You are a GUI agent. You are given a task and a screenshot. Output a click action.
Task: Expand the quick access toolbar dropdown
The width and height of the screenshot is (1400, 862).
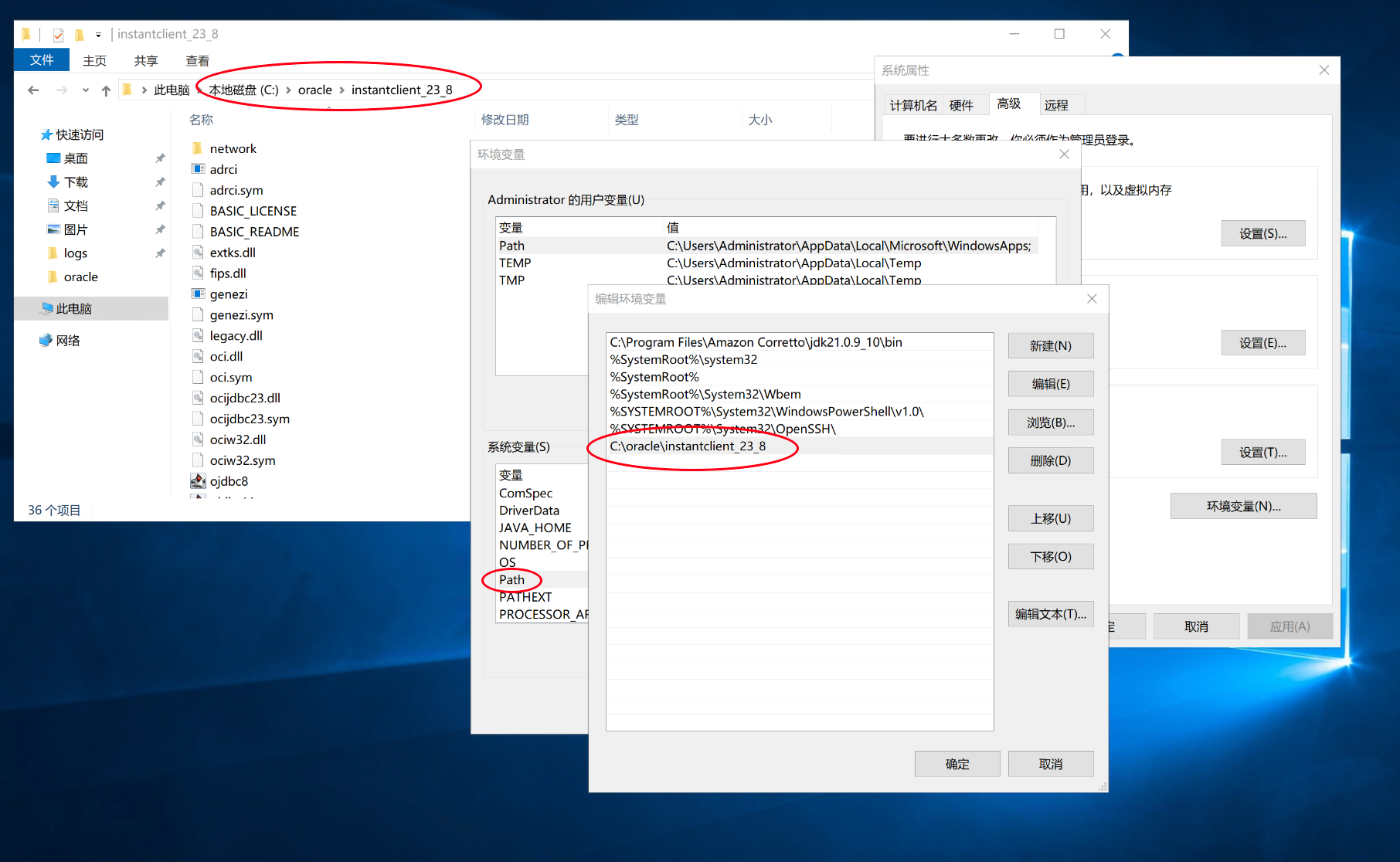[x=98, y=35]
